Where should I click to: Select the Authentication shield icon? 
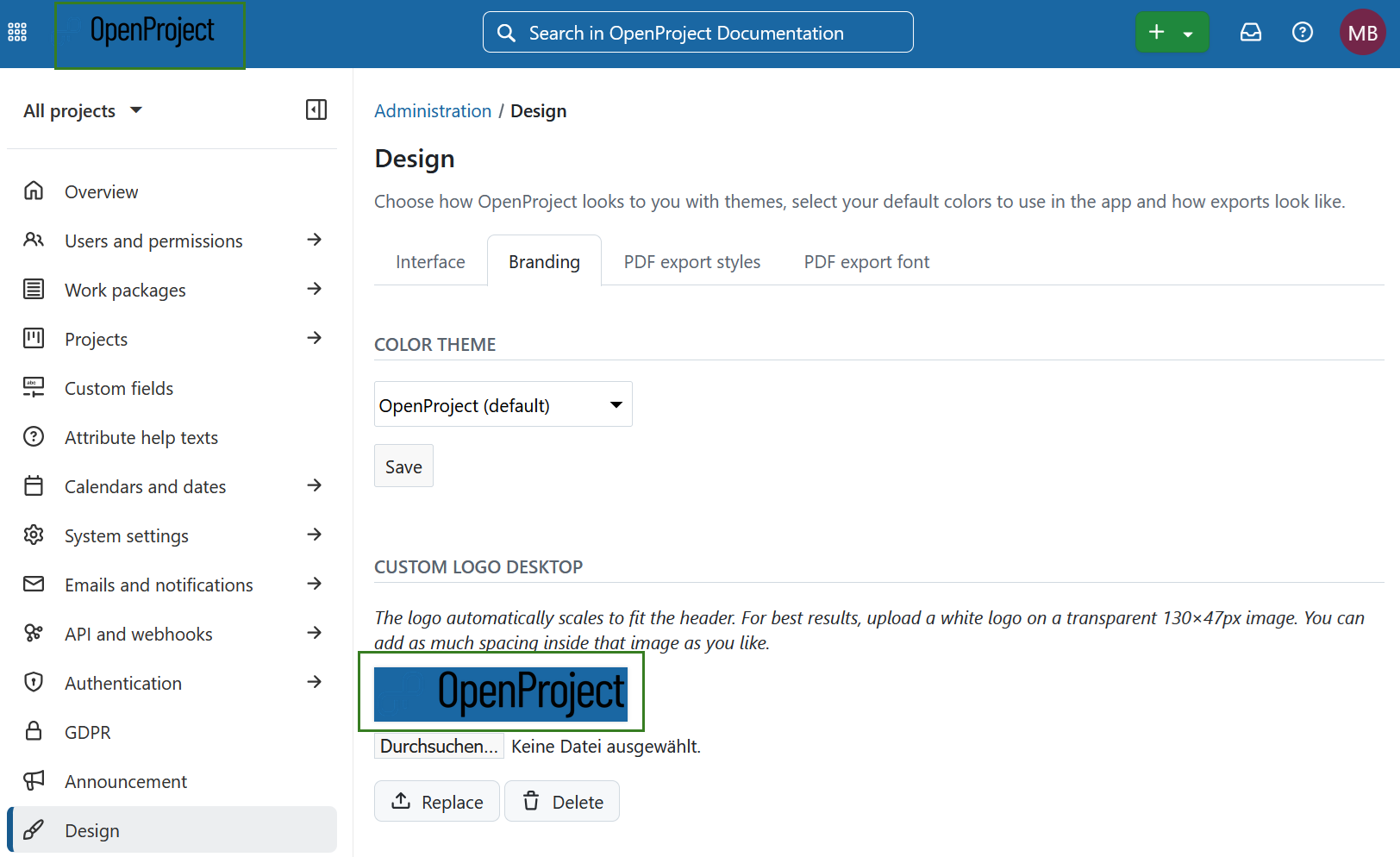click(33, 682)
